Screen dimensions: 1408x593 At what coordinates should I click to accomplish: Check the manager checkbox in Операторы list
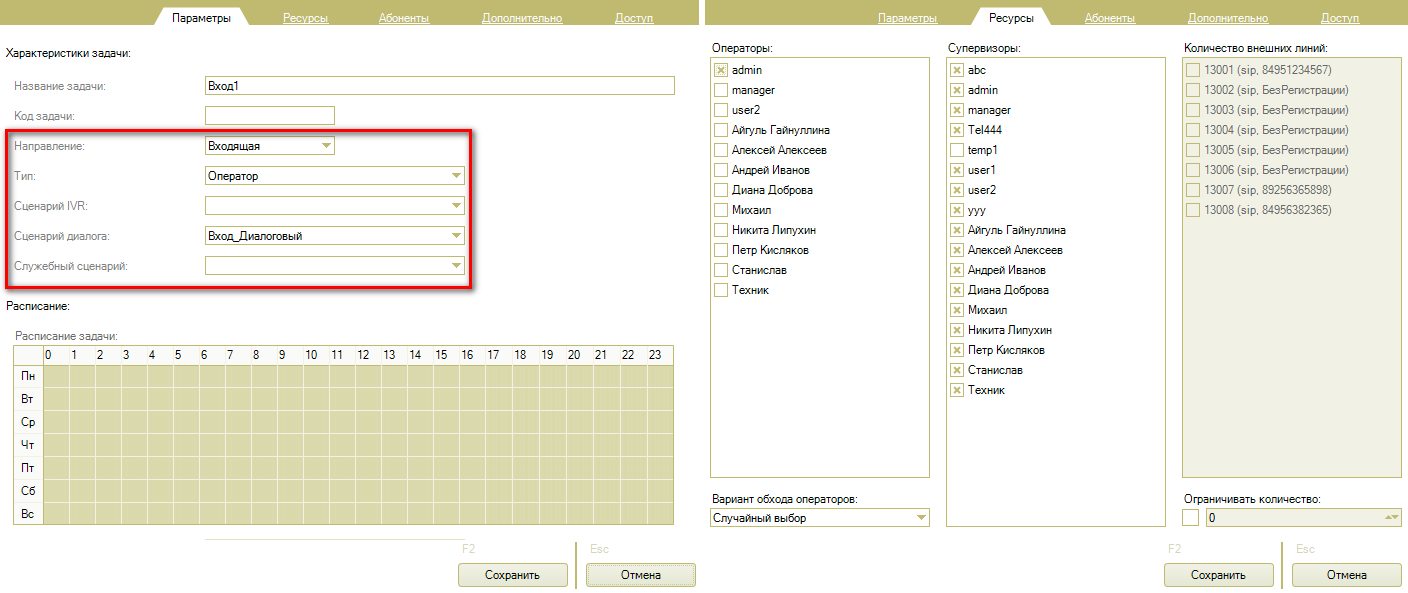(721, 90)
